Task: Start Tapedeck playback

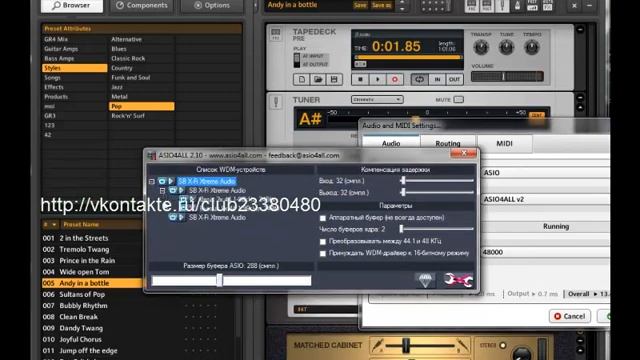Action: [377, 79]
